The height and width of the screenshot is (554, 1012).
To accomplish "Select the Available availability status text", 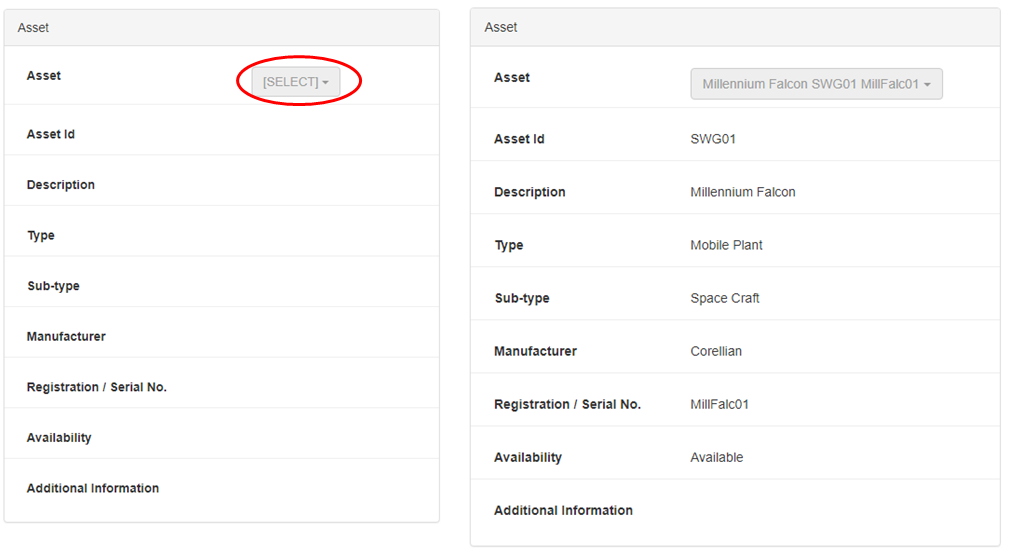I will tap(716, 457).
